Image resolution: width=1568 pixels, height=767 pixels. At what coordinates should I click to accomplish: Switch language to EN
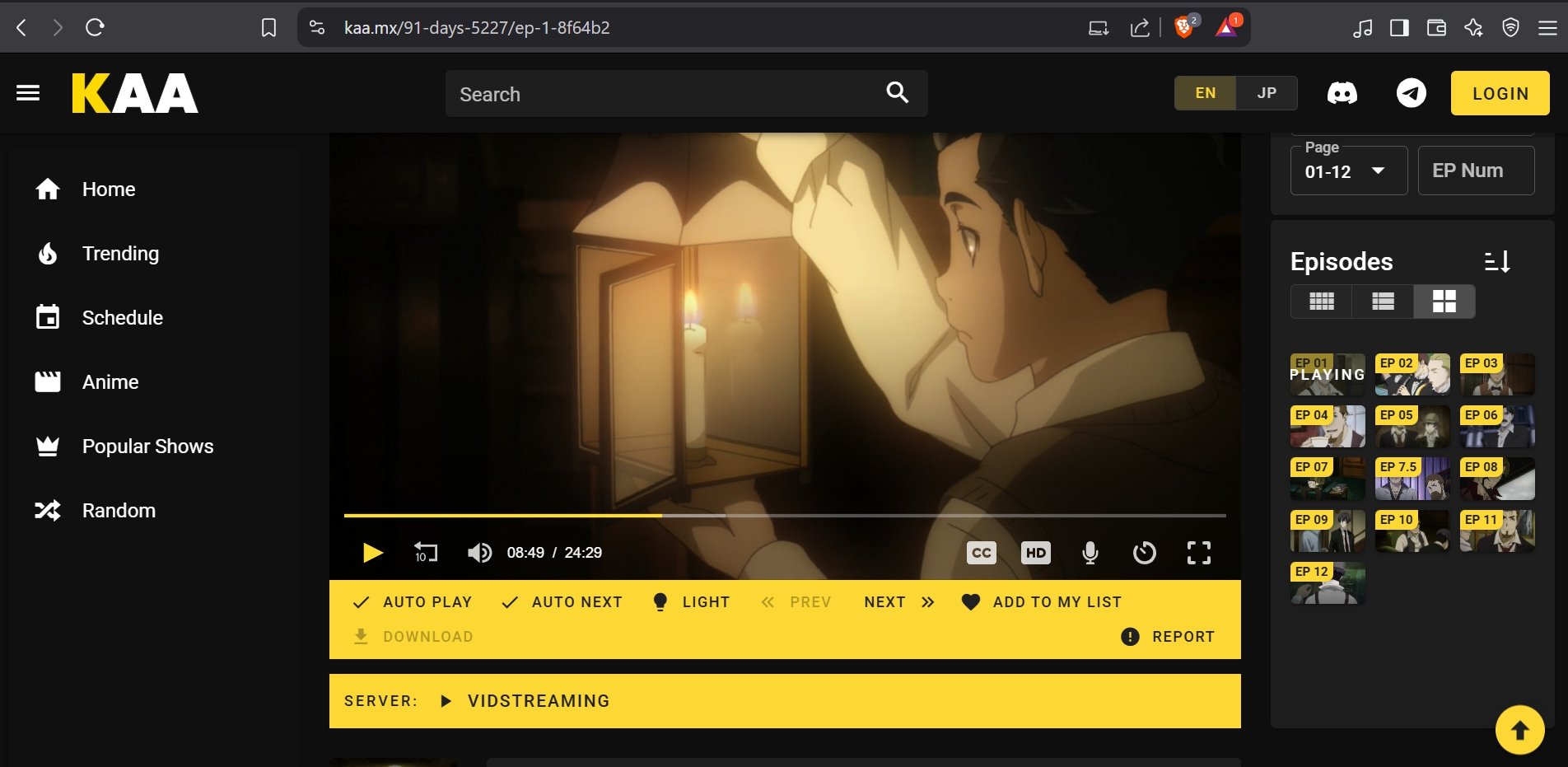pyautogui.click(x=1206, y=93)
